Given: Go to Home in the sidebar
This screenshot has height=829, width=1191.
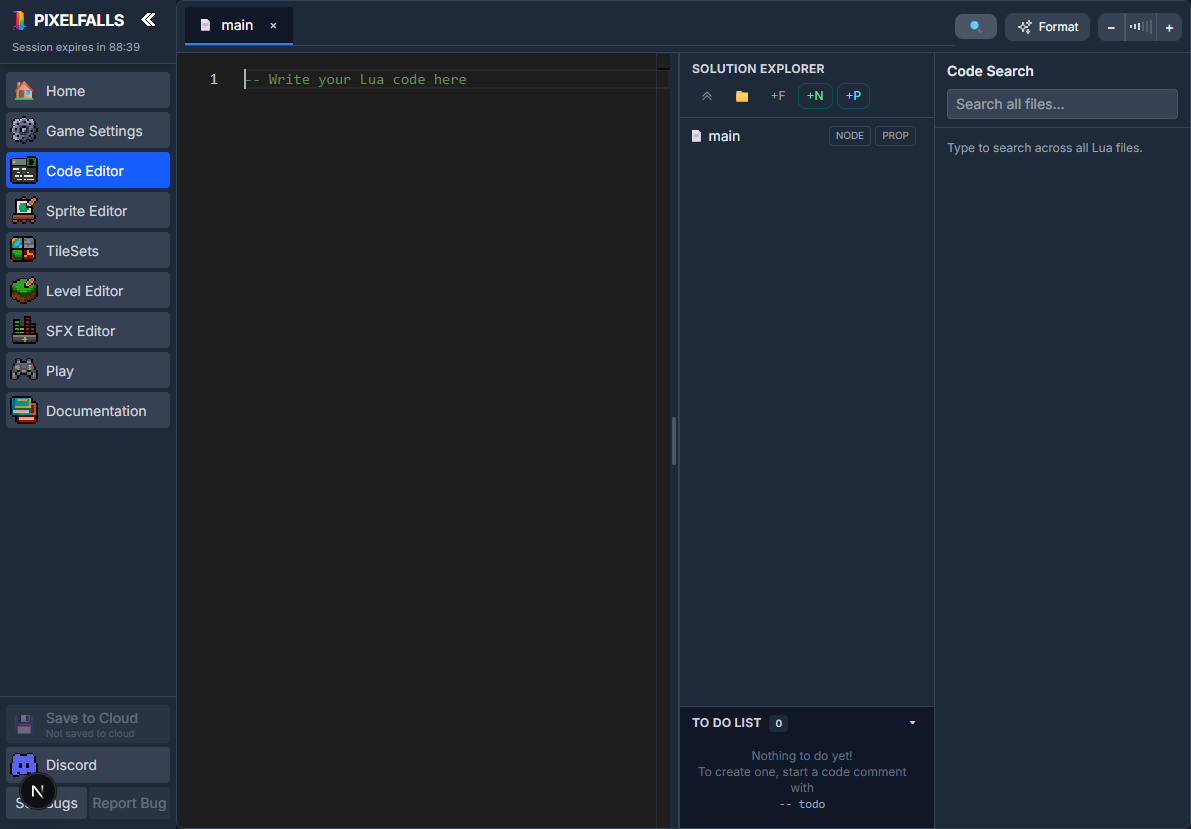Looking at the screenshot, I should 88,90.
